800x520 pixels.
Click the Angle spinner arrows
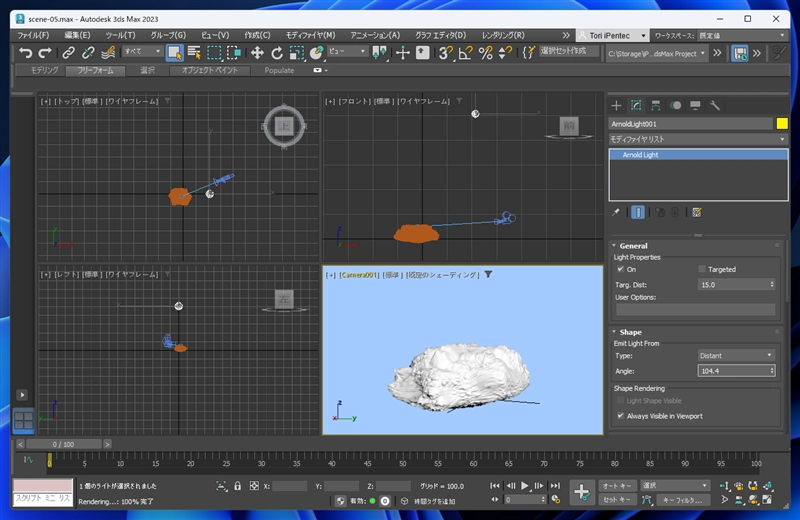[x=772, y=371]
